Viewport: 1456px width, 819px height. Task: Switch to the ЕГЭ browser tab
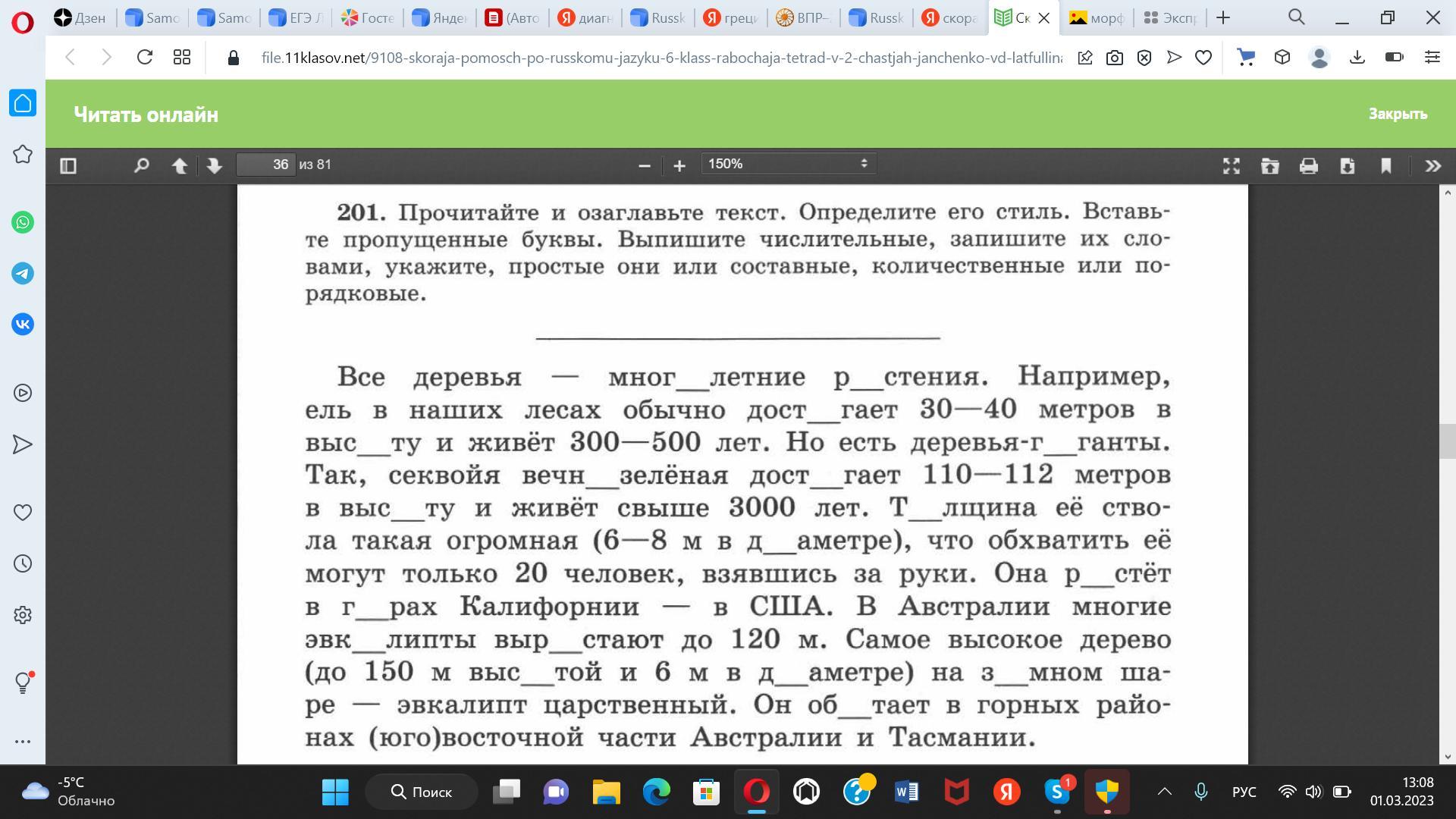pyautogui.click(x=296, y=17)
